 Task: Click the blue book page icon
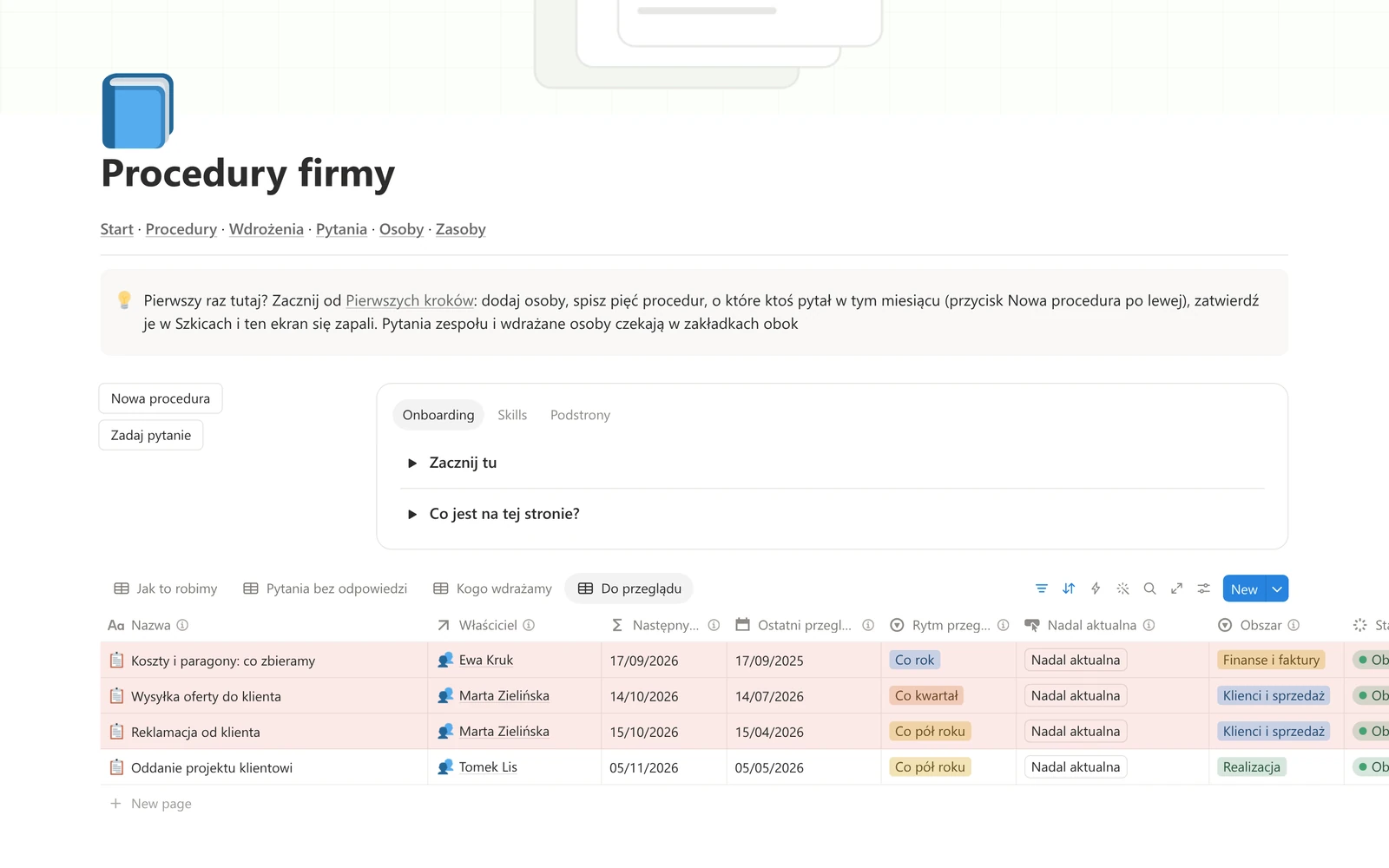138,111
